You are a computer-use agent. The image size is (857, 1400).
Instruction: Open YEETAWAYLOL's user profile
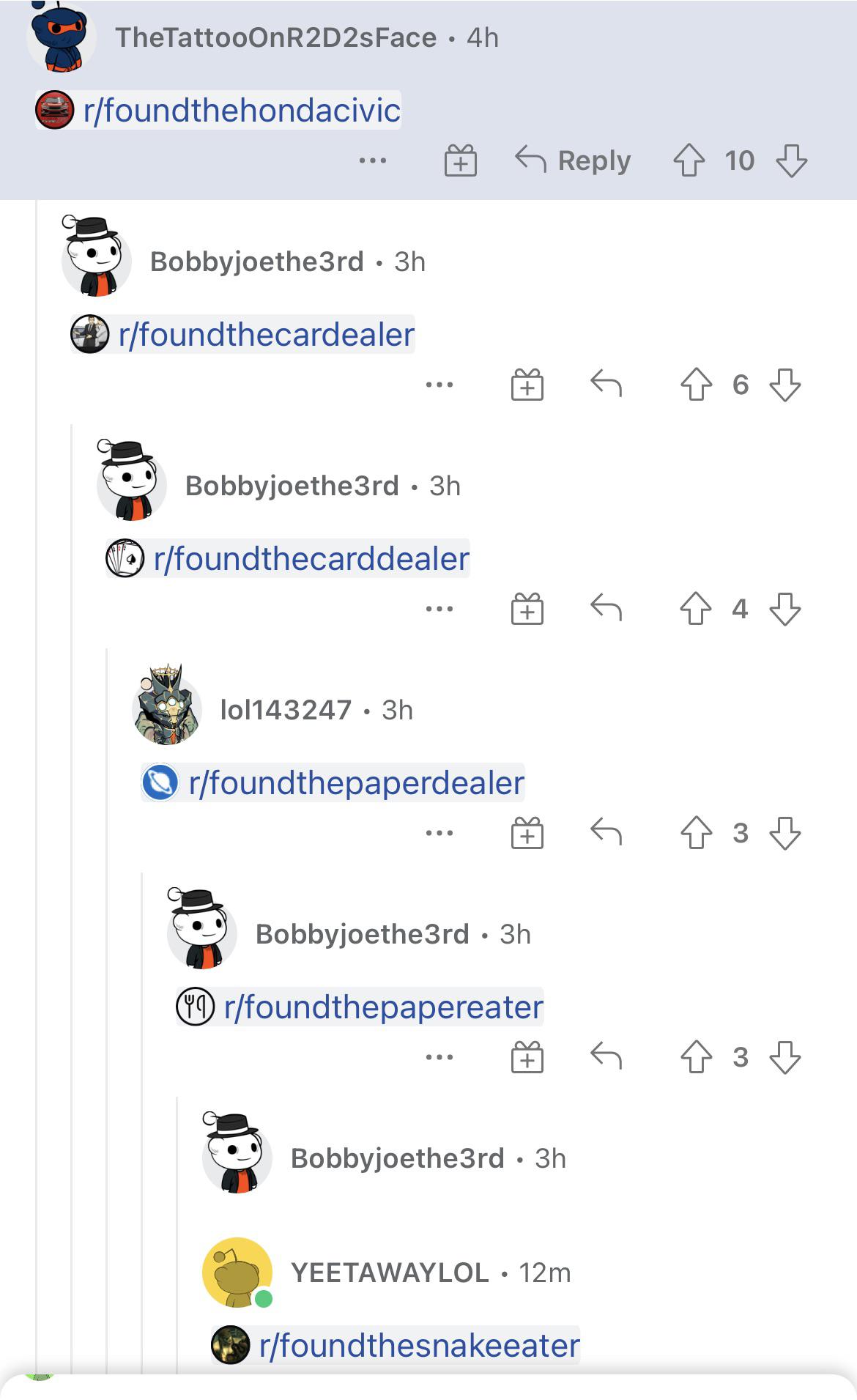390,1273
